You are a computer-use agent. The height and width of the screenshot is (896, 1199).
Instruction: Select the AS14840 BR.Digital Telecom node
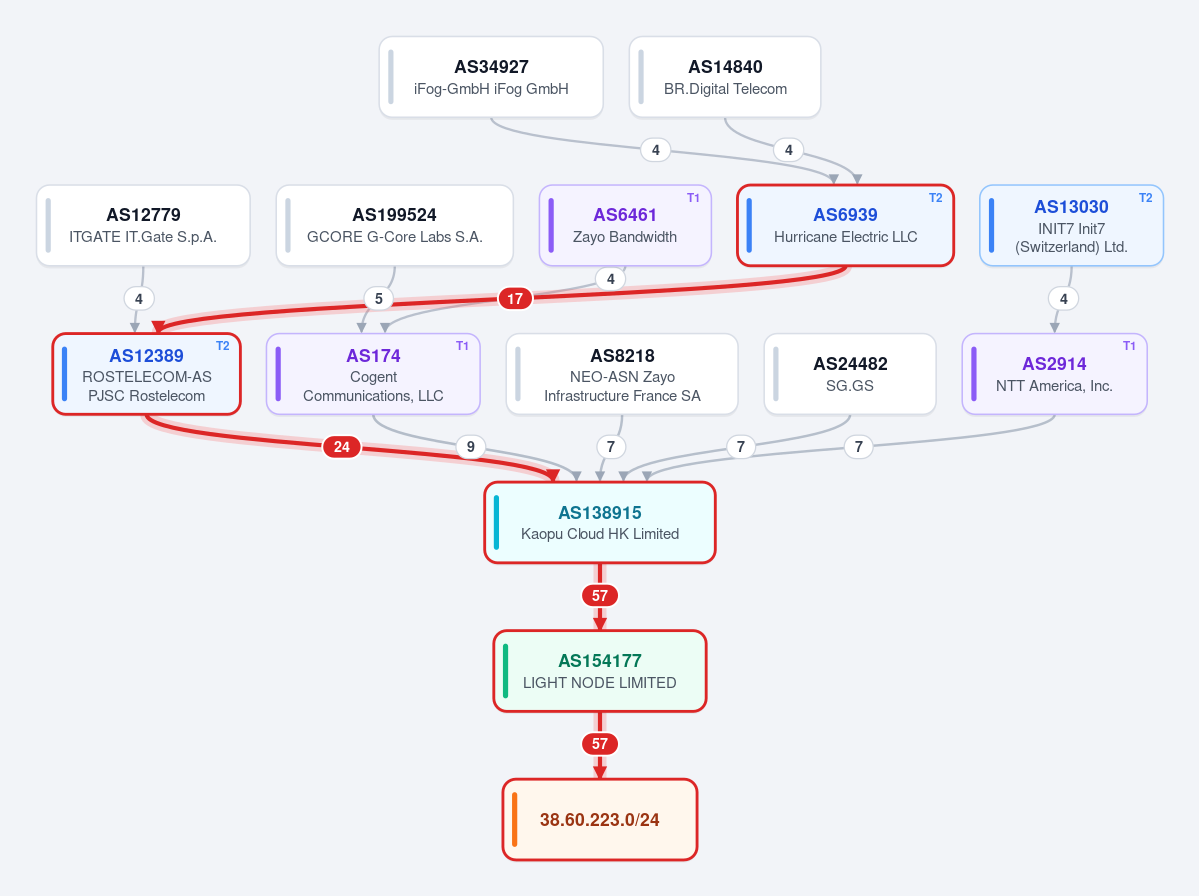tap(725, 77)
